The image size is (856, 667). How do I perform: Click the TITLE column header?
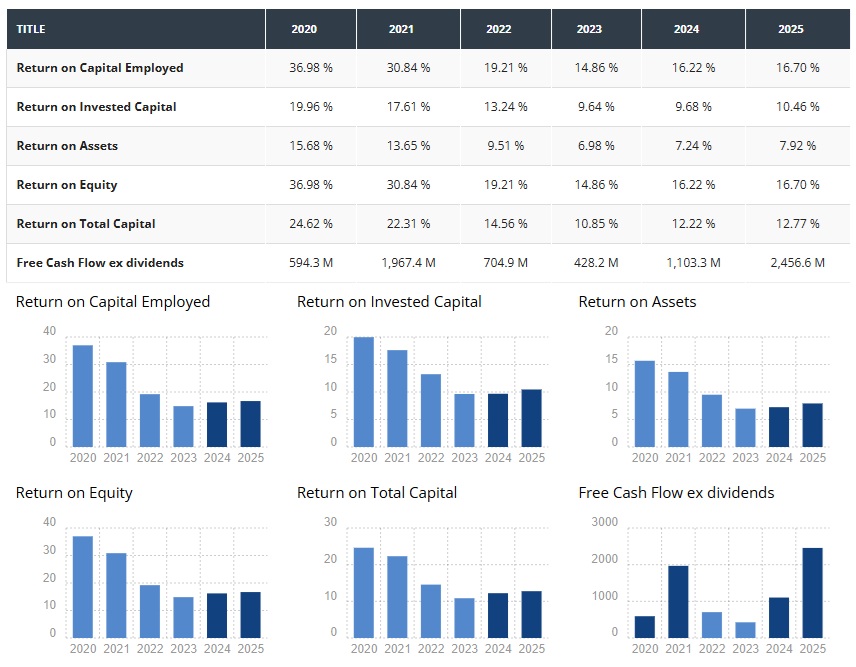(x=31, y=29)
